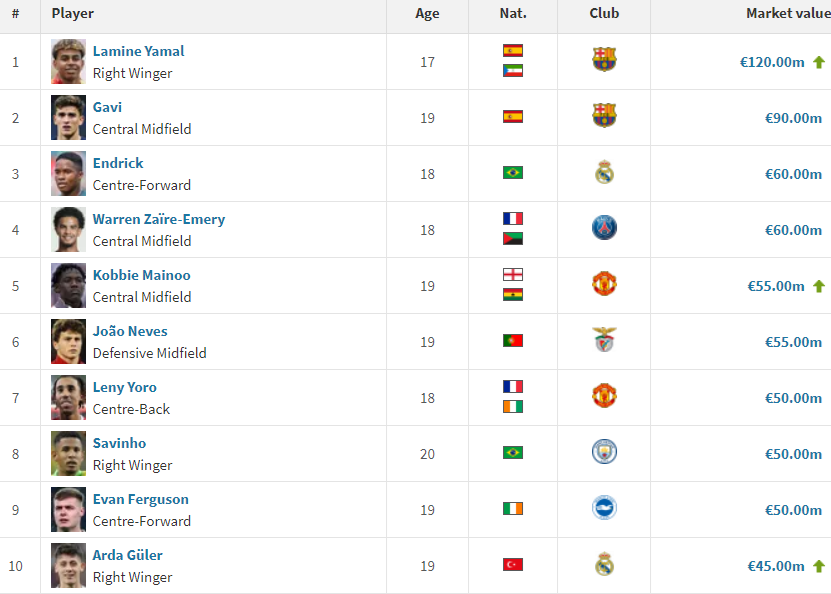
Task: Click Benfica crest in João Neves row
Action: [x=604, y=340]
